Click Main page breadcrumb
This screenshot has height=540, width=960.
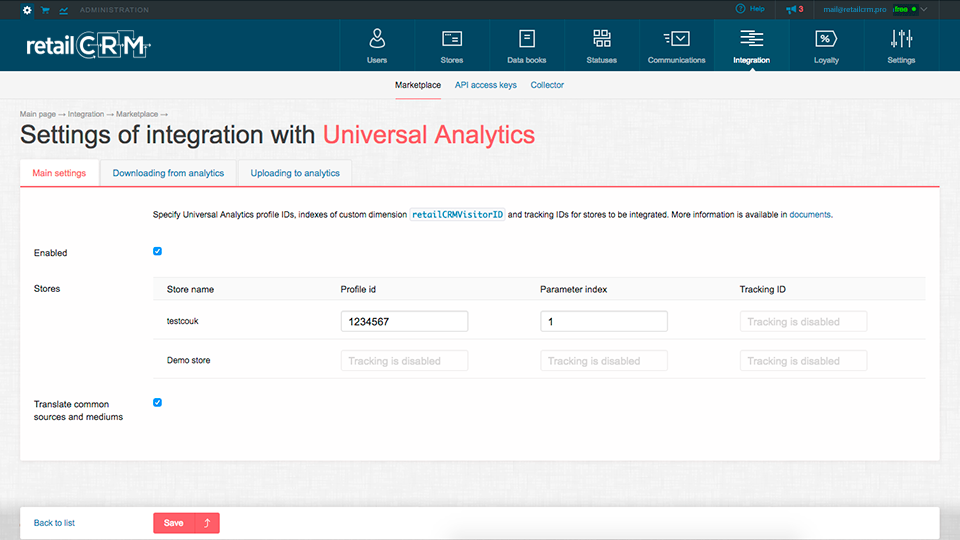click(x=37, y=114)
